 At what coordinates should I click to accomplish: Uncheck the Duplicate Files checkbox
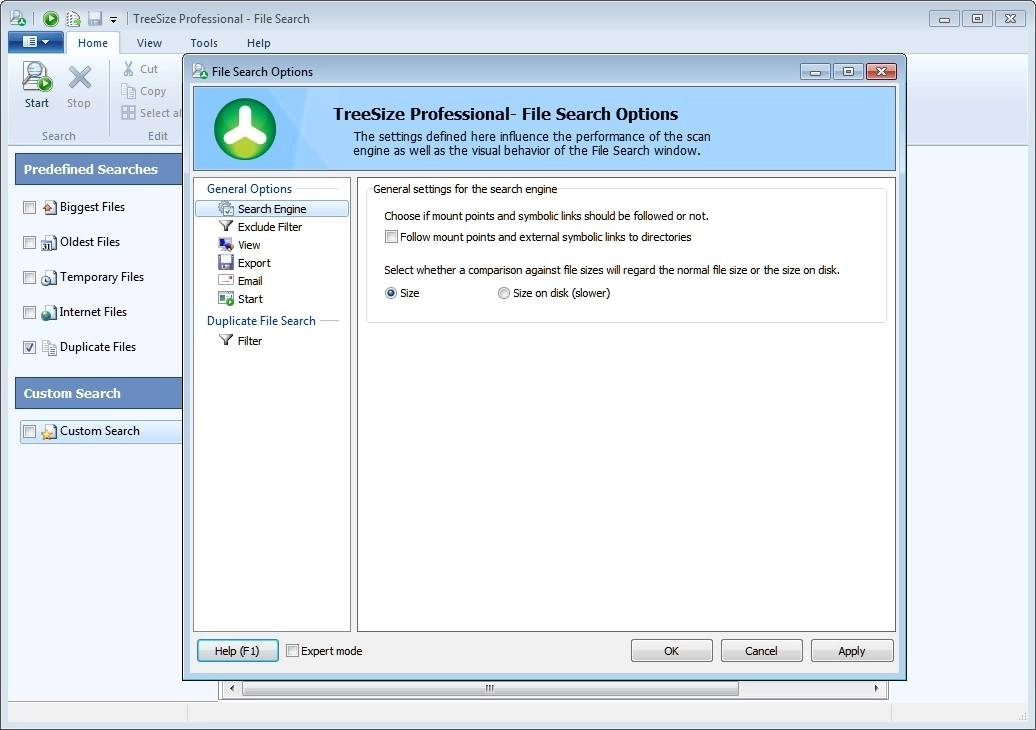pos(29,347)
